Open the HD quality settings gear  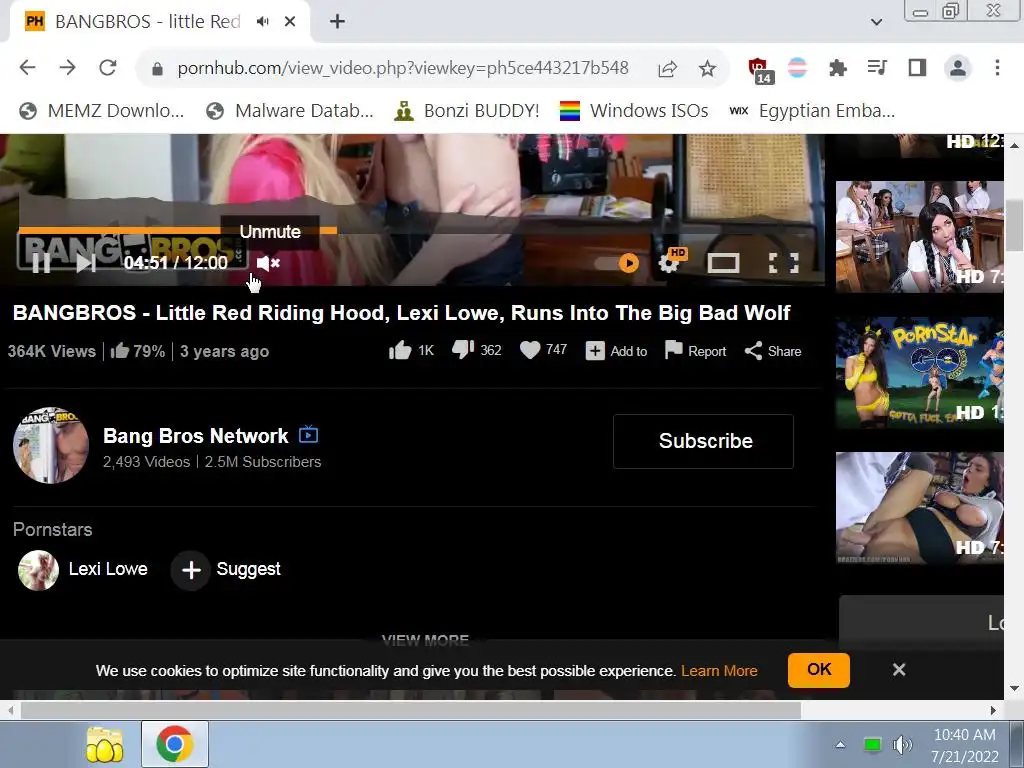pyautogui.click(x=671, y=261)
